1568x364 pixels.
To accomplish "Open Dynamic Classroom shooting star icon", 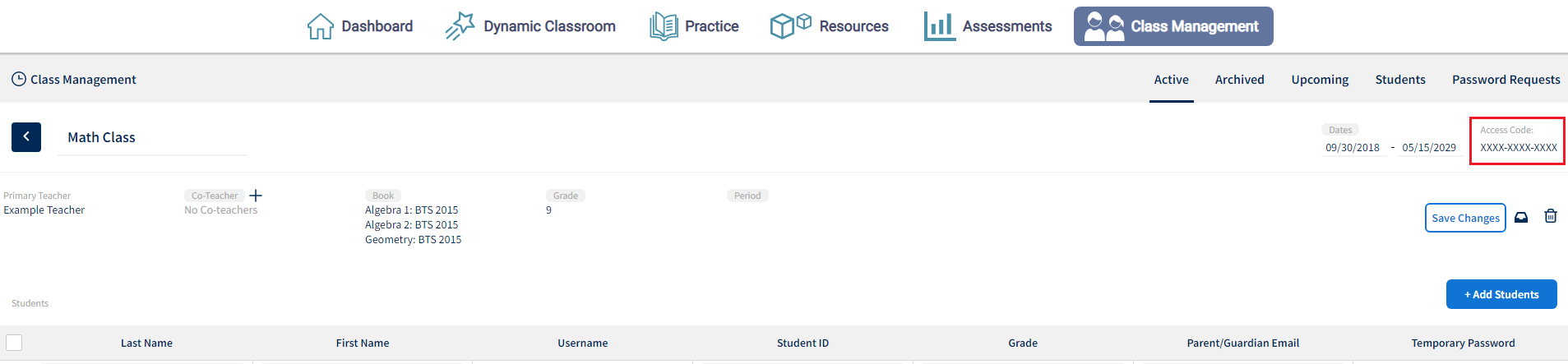I will click(460, 26).
